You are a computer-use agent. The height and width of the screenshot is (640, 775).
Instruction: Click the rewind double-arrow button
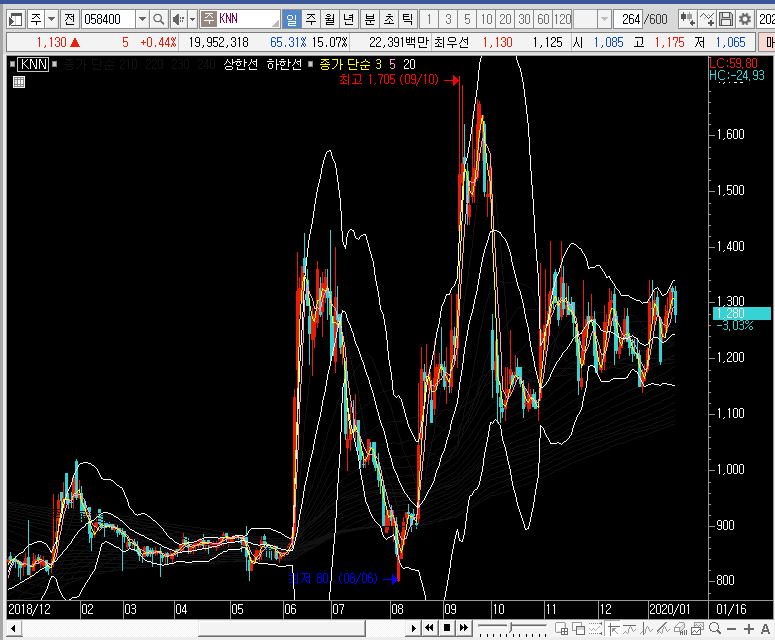(x=429, y=628)
